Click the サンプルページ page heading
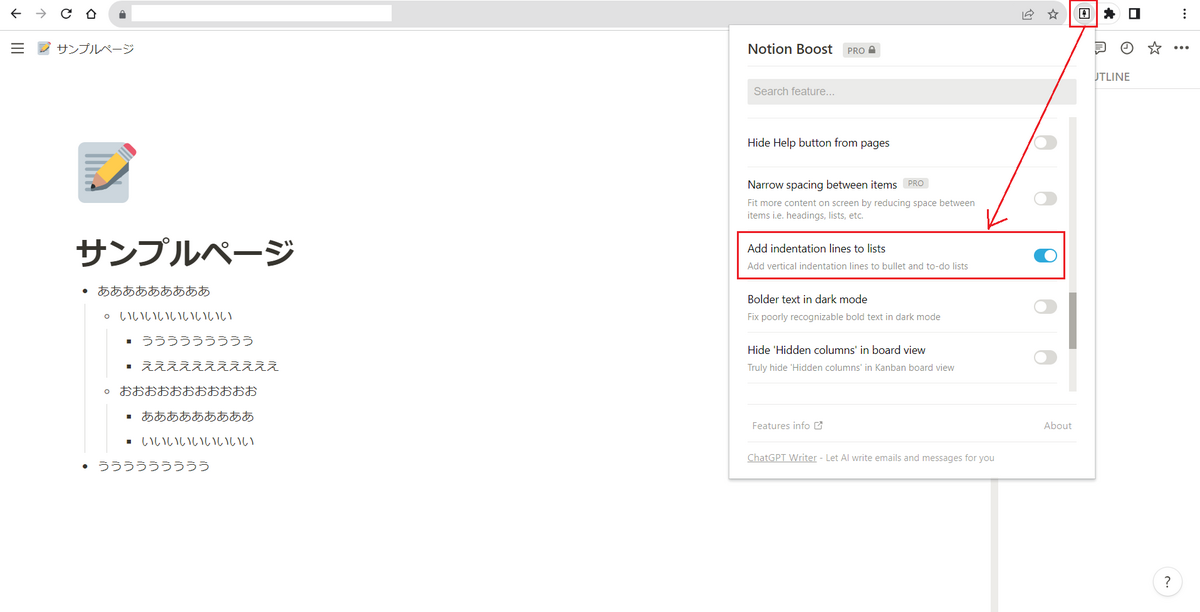 [186, 253]
